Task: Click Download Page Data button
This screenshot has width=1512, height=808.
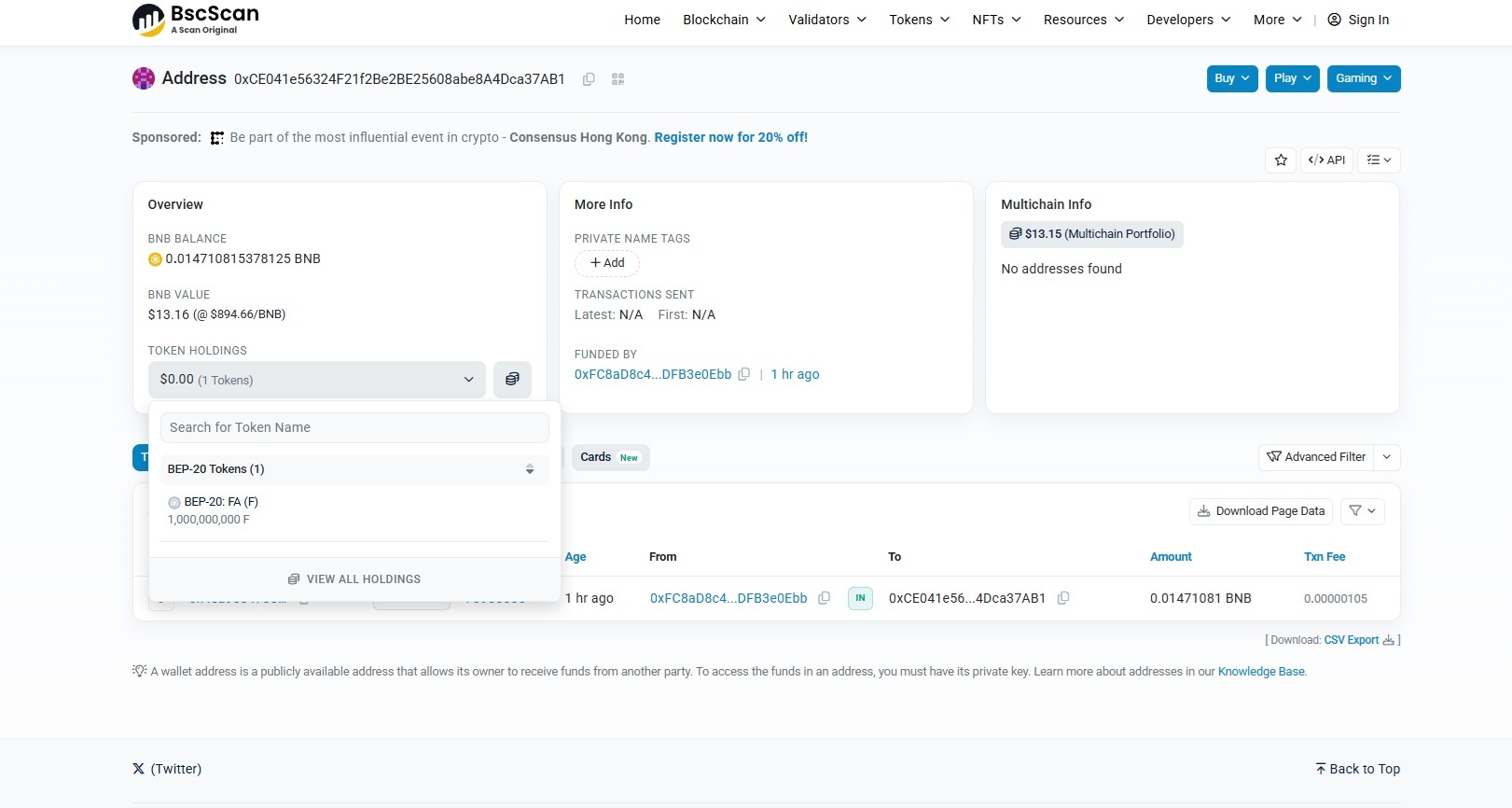Action: [x=1261, y=511]
